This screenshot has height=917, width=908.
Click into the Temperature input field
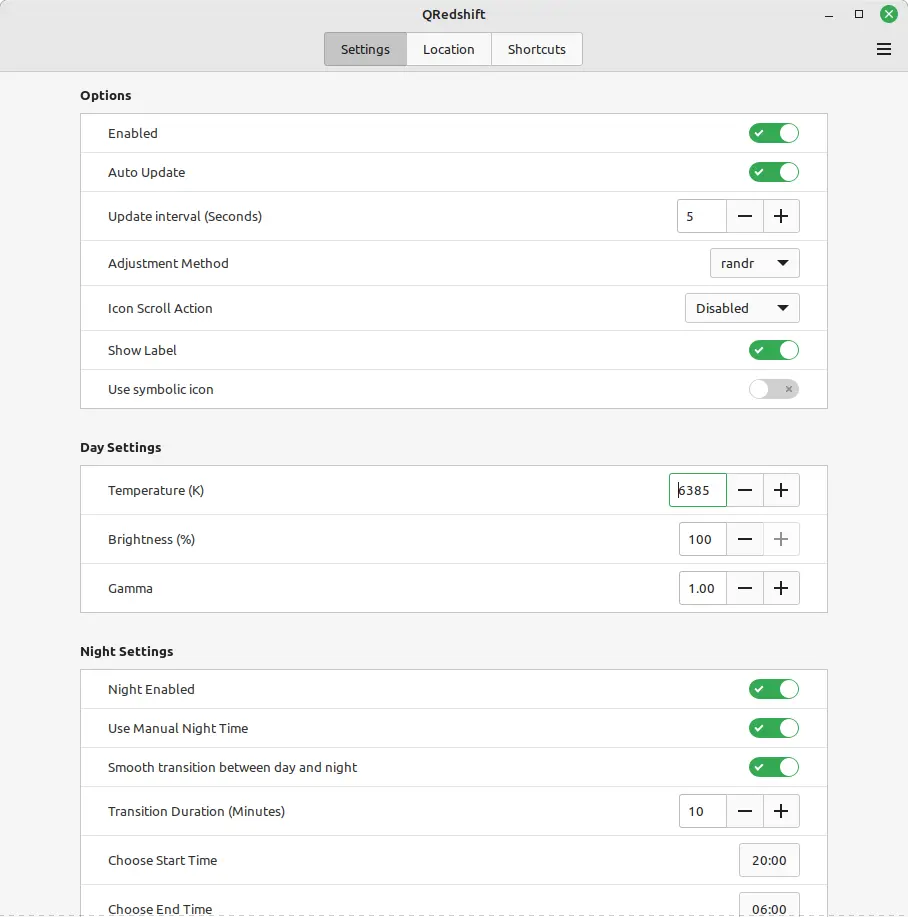tap(698, 490)
